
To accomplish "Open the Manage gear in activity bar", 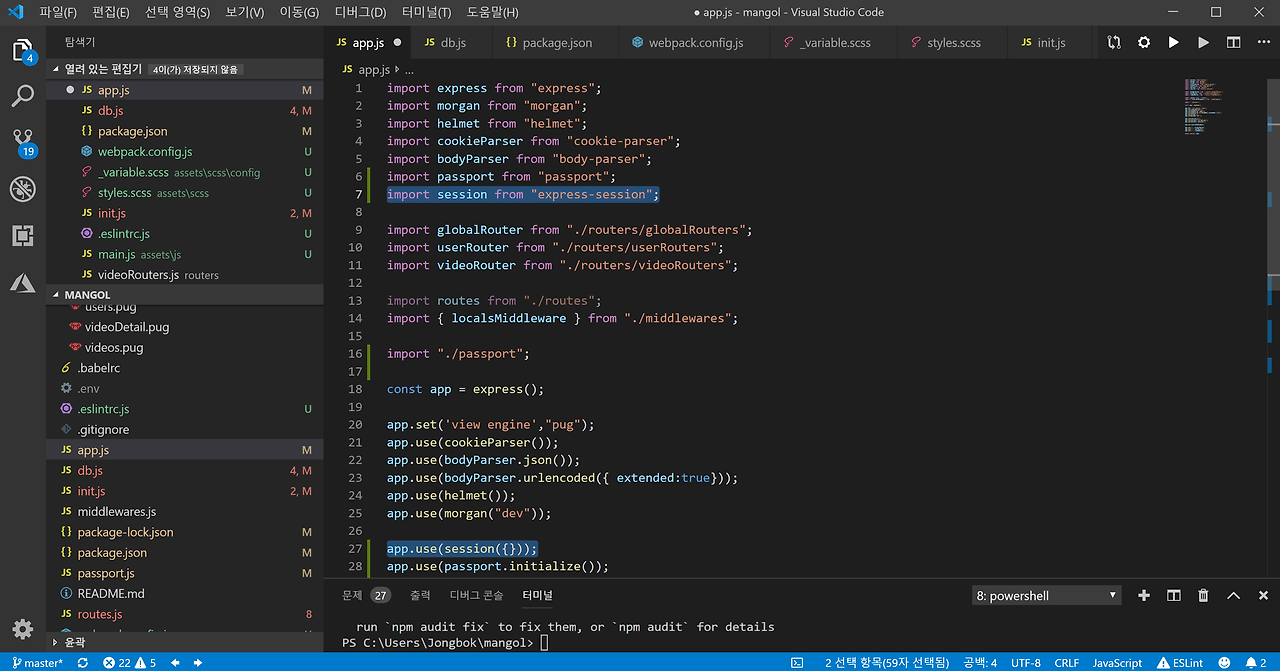I will point(22,629).
